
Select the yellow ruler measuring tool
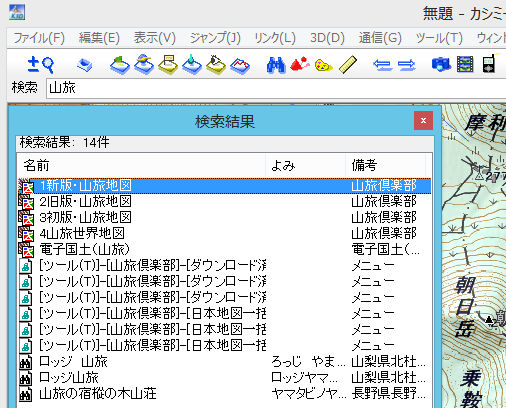pos(348,65)
